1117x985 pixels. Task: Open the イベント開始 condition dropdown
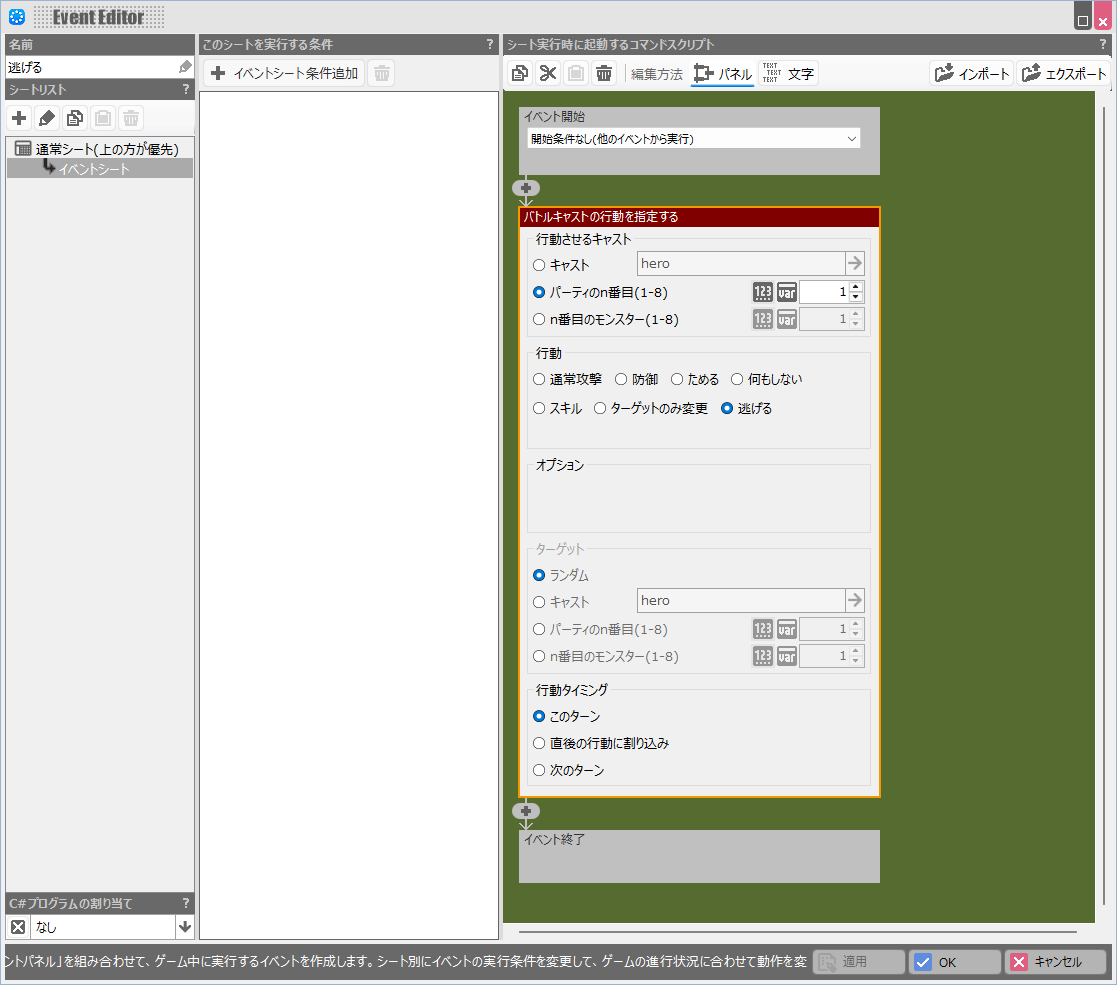coord(692,139)
